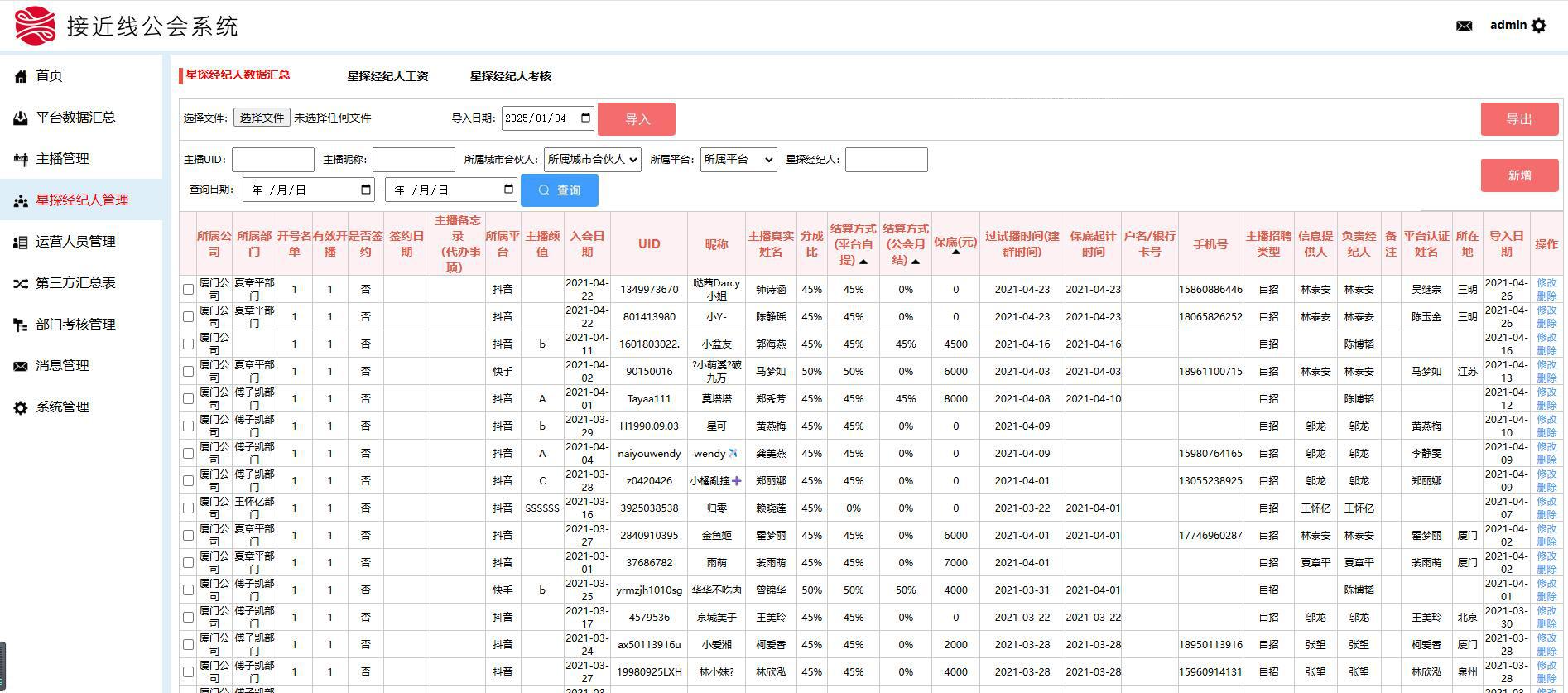Click the 第三方汇总表 shuffle icon
The image size is (1568, 693).
coord(21,283)
